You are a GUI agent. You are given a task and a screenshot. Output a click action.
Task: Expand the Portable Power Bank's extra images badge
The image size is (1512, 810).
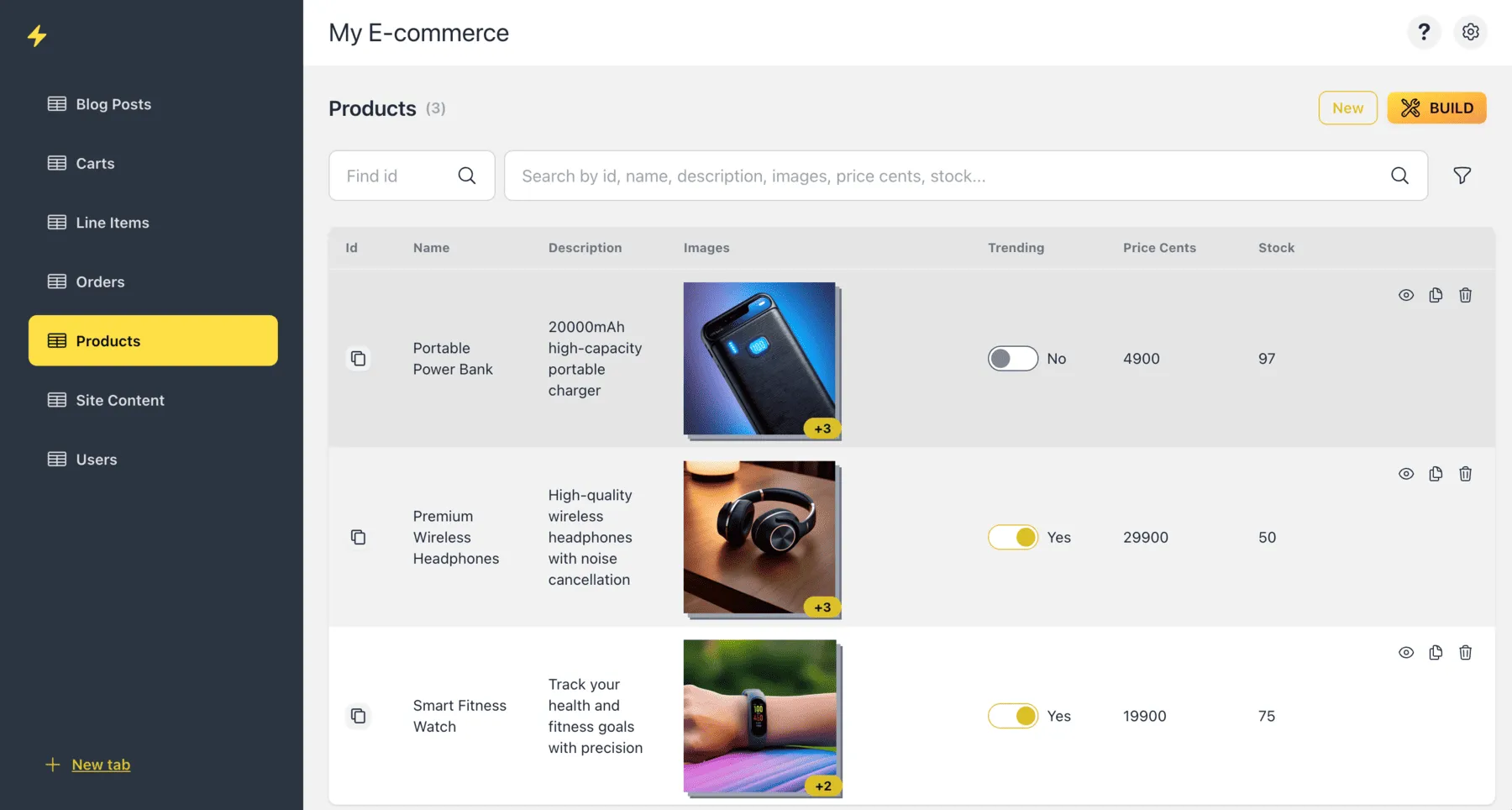tap(822, 428)
